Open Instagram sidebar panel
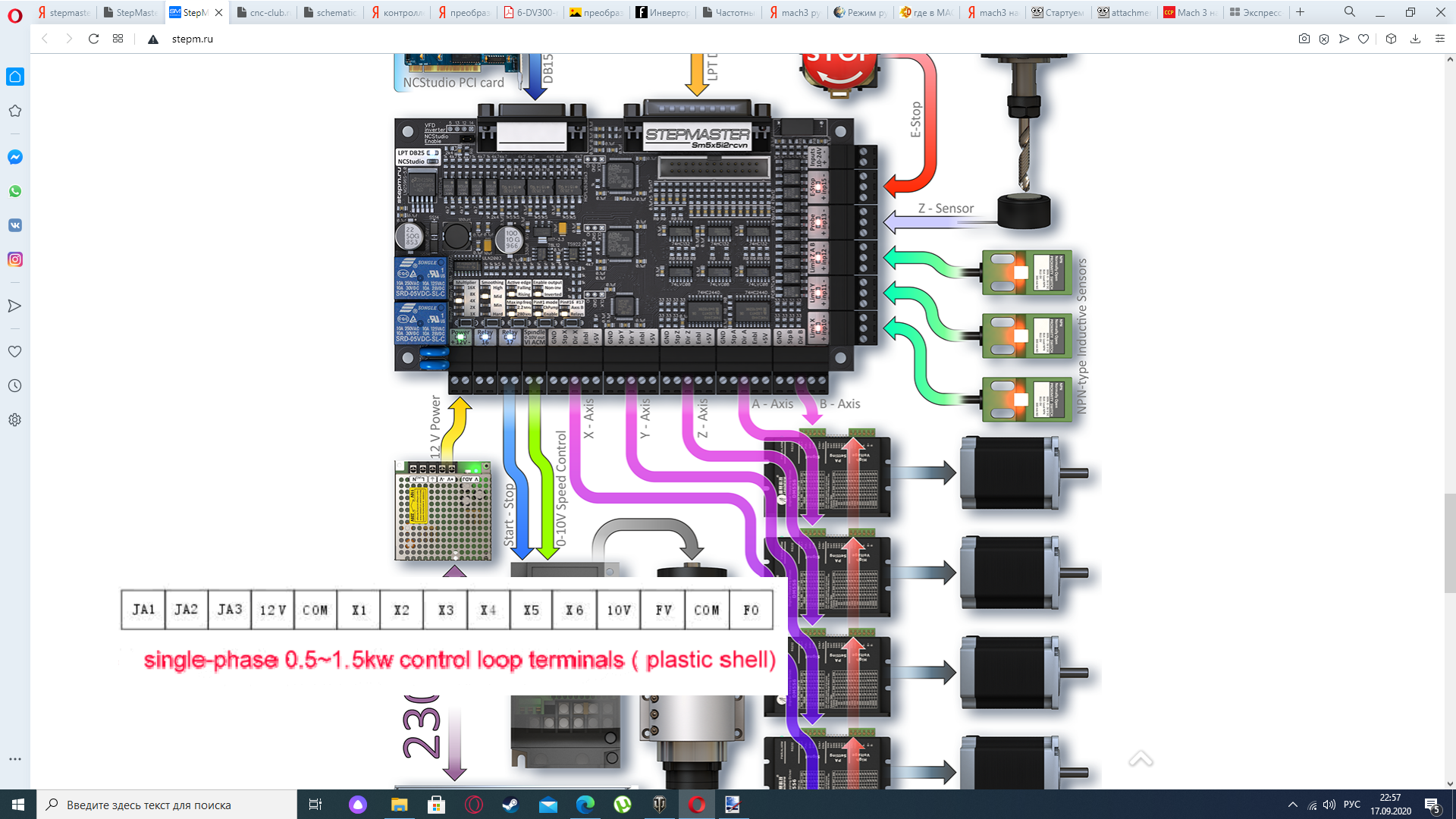The width and height of the screenshot is (1456, 819). coord(15,259)
